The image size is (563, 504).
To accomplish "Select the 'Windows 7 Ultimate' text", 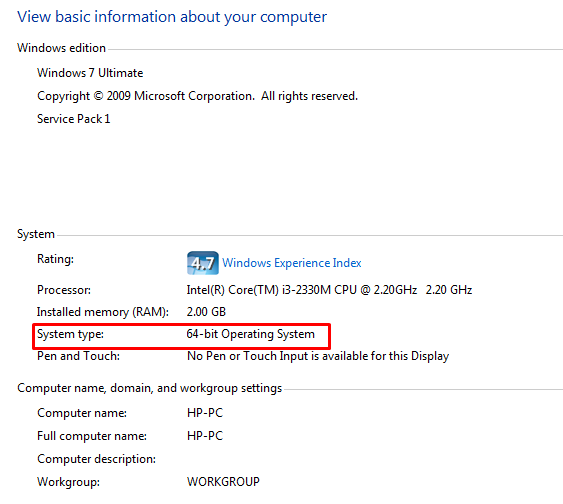I will (90, 73).
